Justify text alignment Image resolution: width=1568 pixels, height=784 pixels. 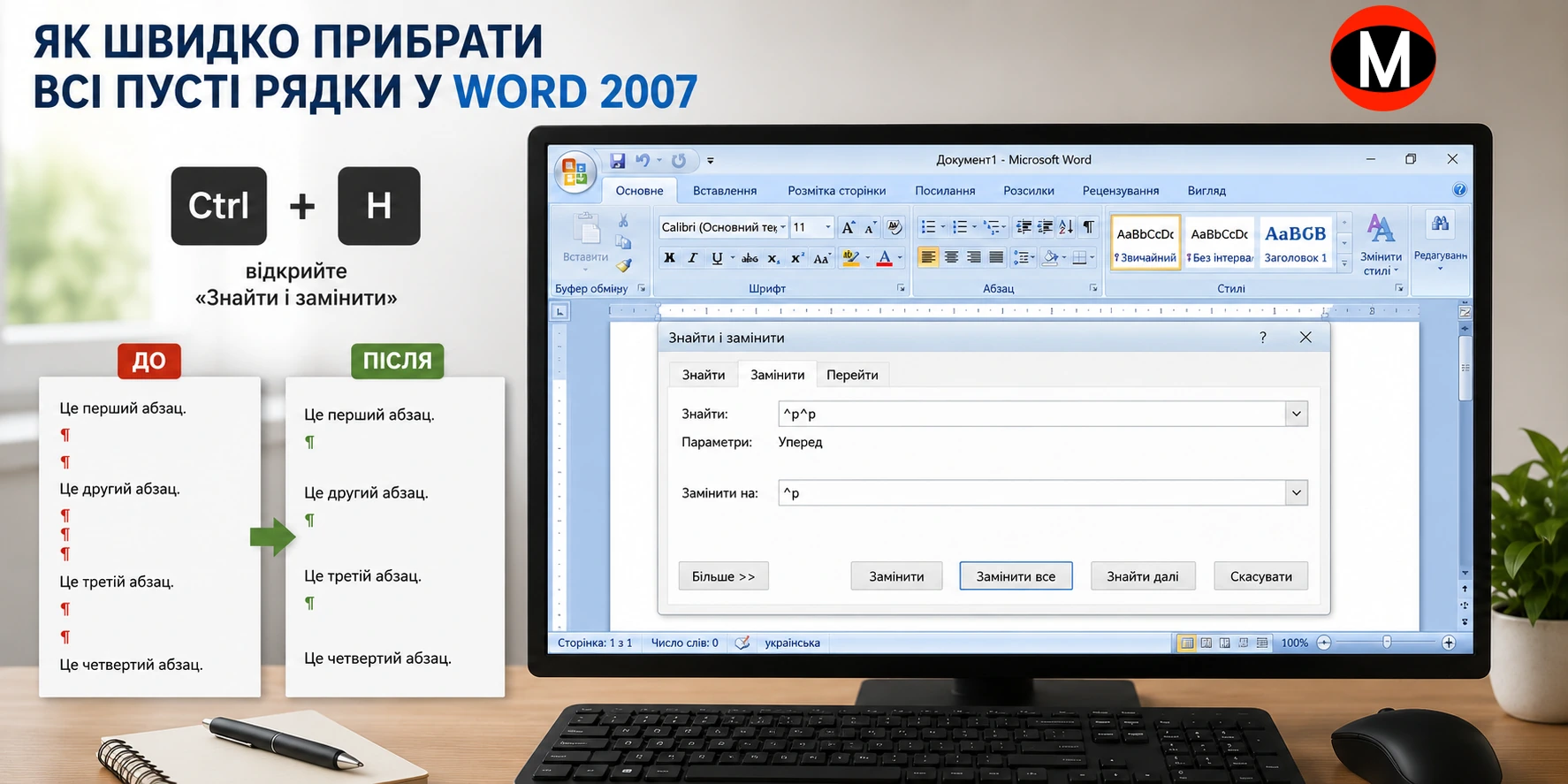tap(996, 257)
